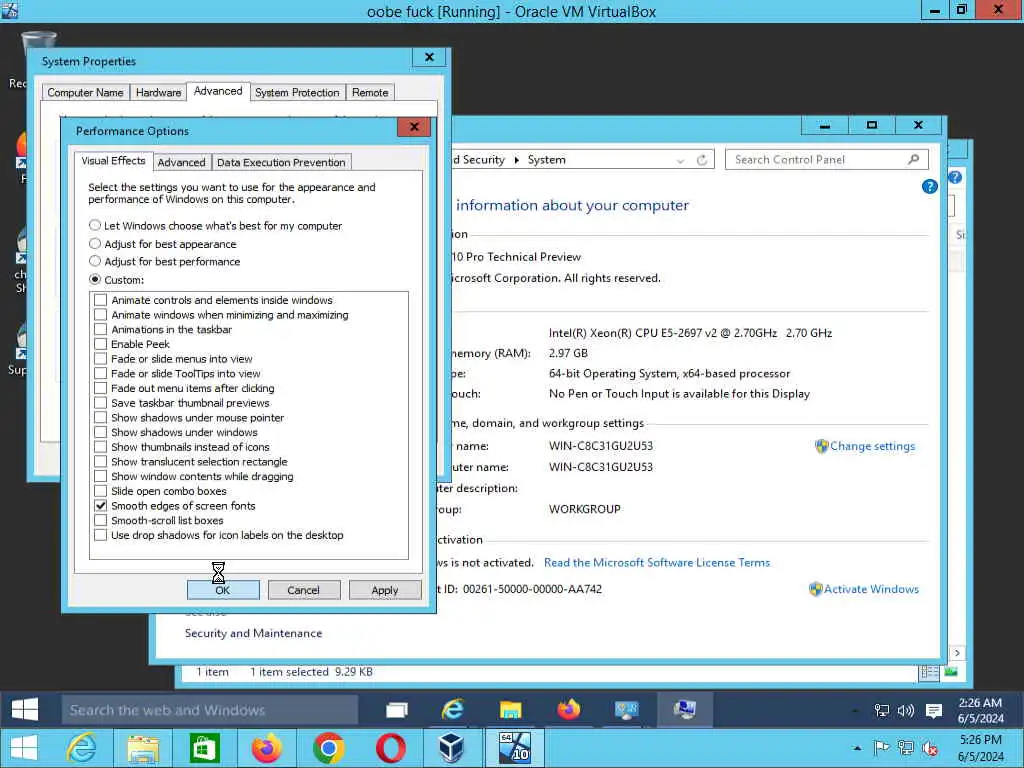Check Animate controls and elements inside windows
Screen dimensions: 1024x768
pos(101,300)
